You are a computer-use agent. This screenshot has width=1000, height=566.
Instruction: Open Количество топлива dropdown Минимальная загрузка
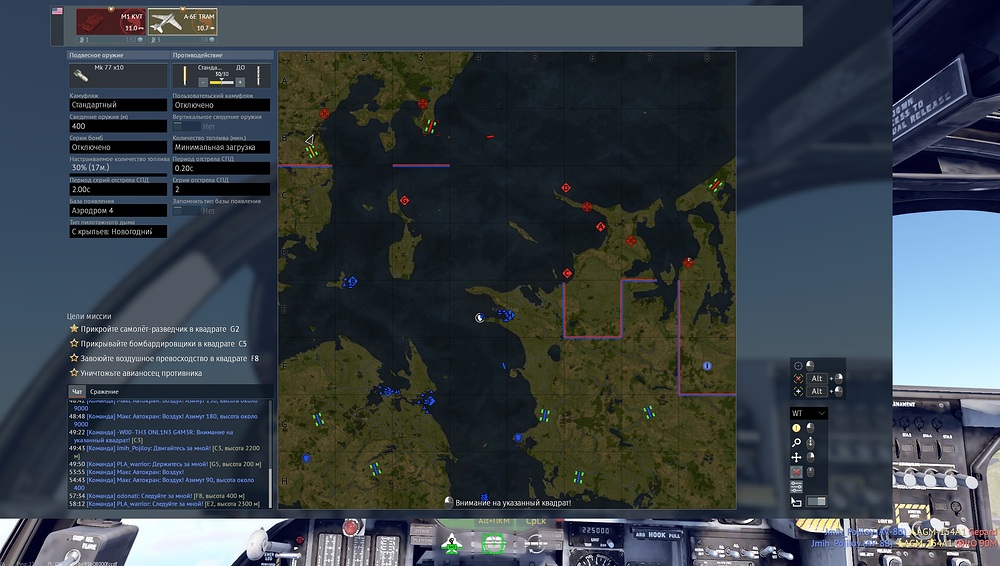click(221, 147)
